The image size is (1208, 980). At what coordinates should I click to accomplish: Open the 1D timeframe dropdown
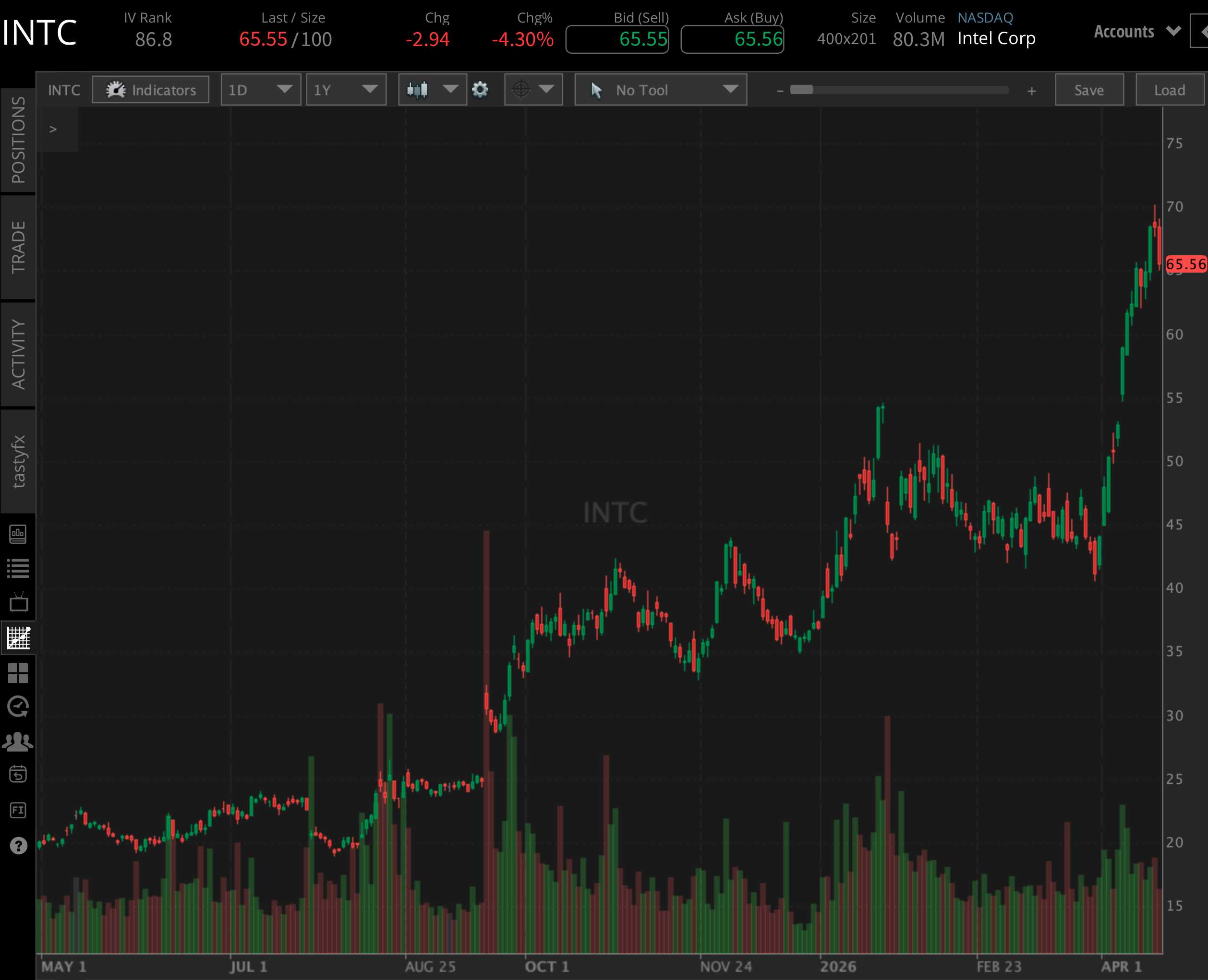[x=260, y=89]
